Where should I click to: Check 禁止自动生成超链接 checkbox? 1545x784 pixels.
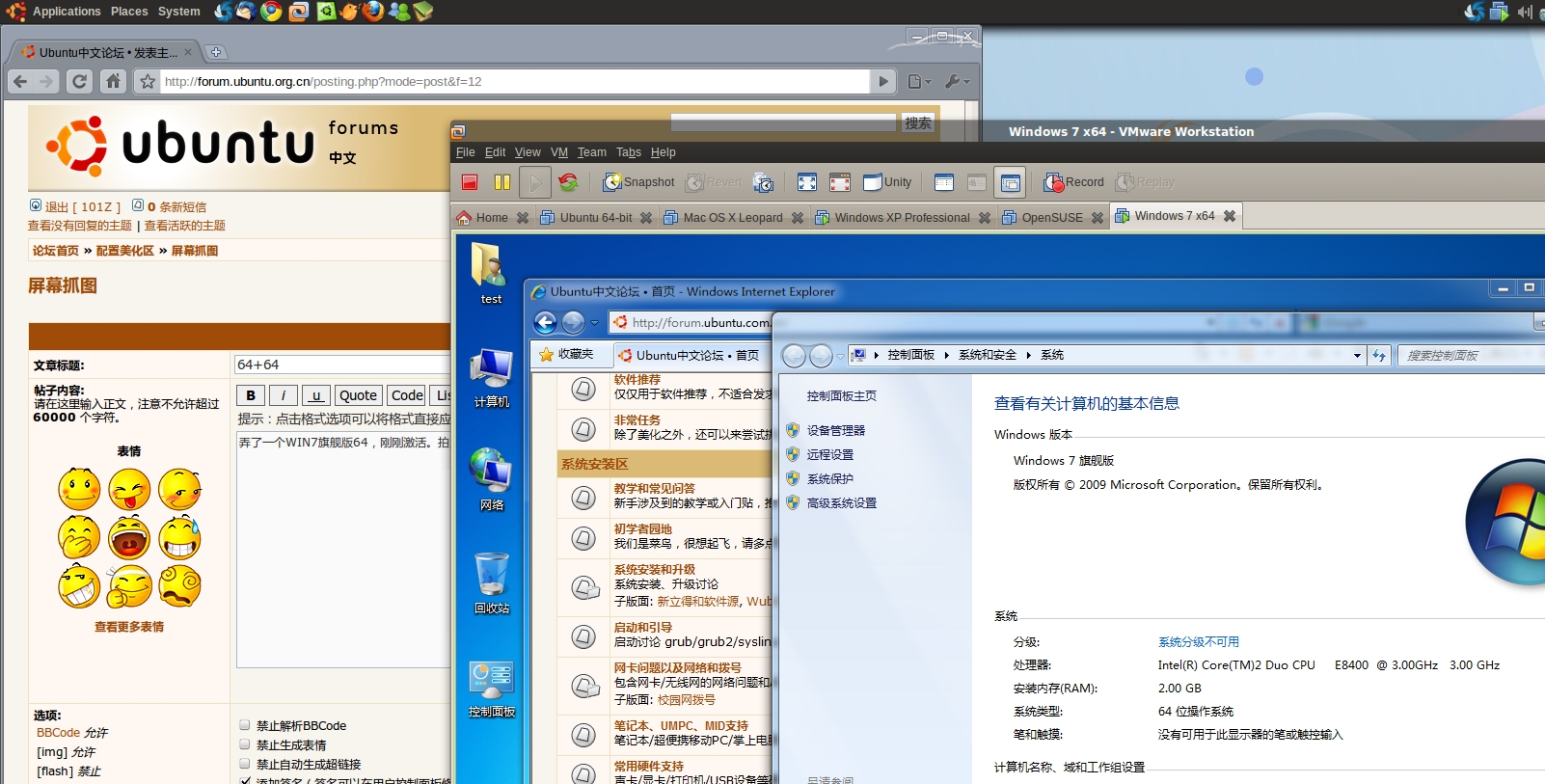[x=245, y=764]
